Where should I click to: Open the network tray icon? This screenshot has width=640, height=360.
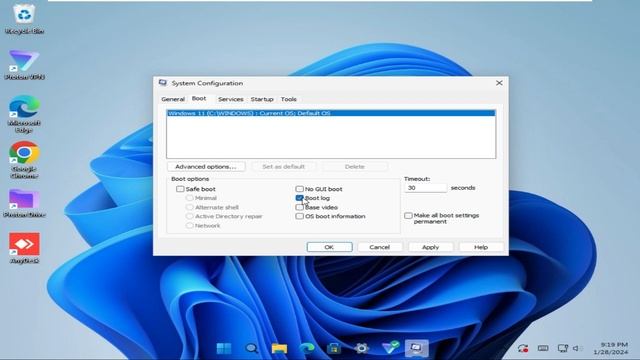563,348
